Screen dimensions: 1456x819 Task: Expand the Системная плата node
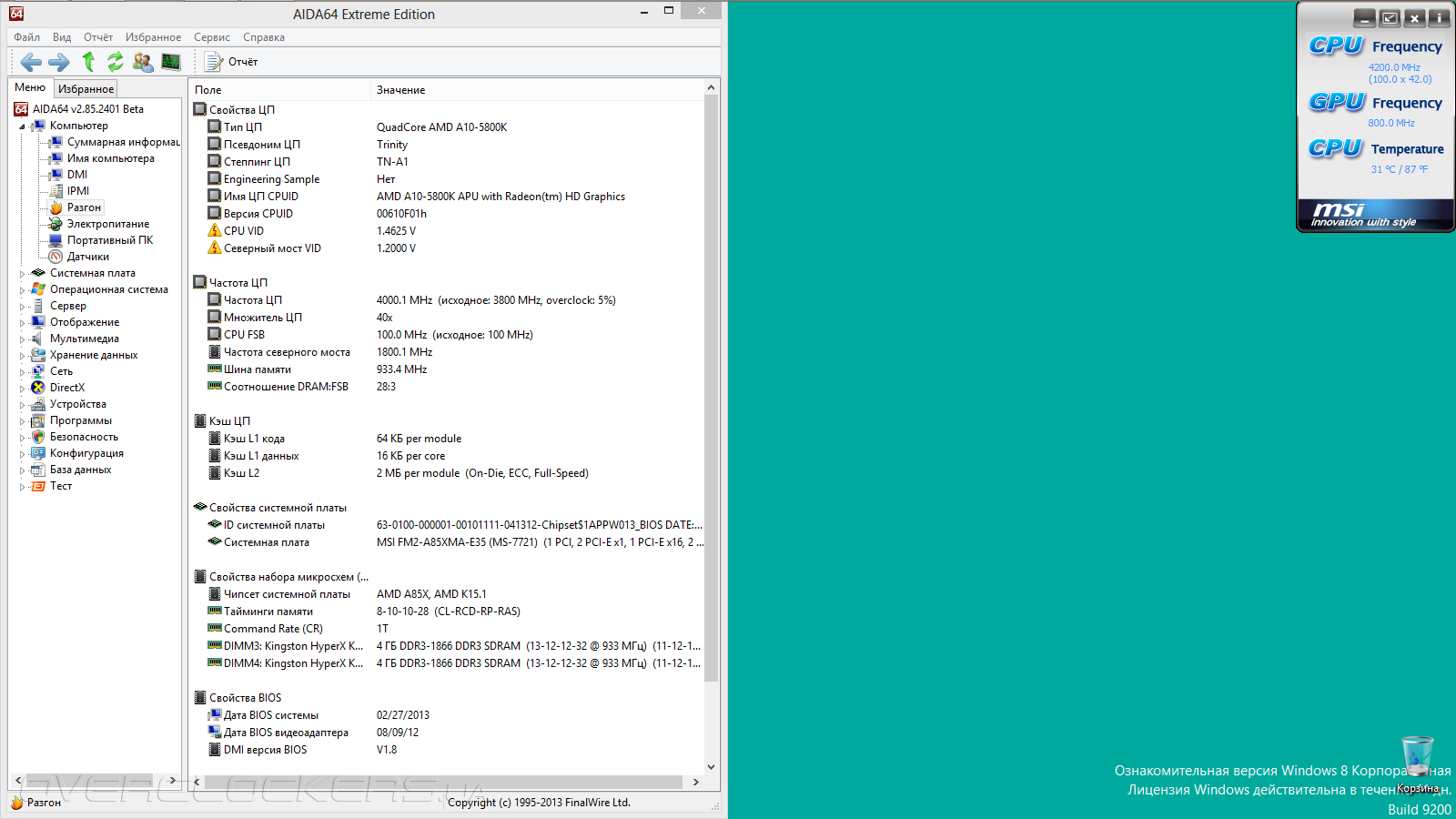point(22,273)
